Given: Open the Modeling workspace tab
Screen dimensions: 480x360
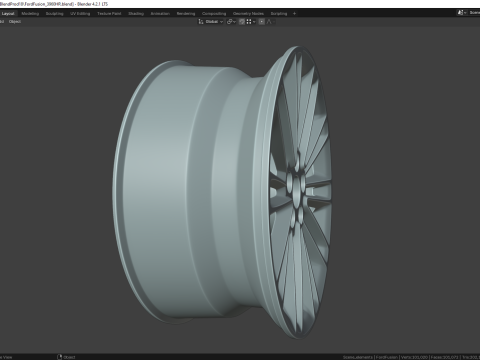Looking at the screenshot, I should 30,14.
